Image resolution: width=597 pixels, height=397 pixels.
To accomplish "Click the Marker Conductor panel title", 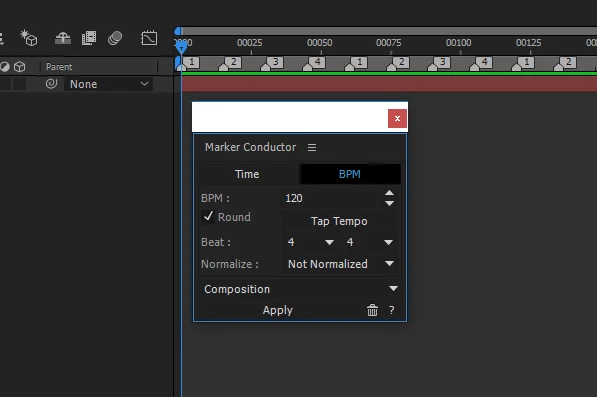I will click(x=250, y=147).
